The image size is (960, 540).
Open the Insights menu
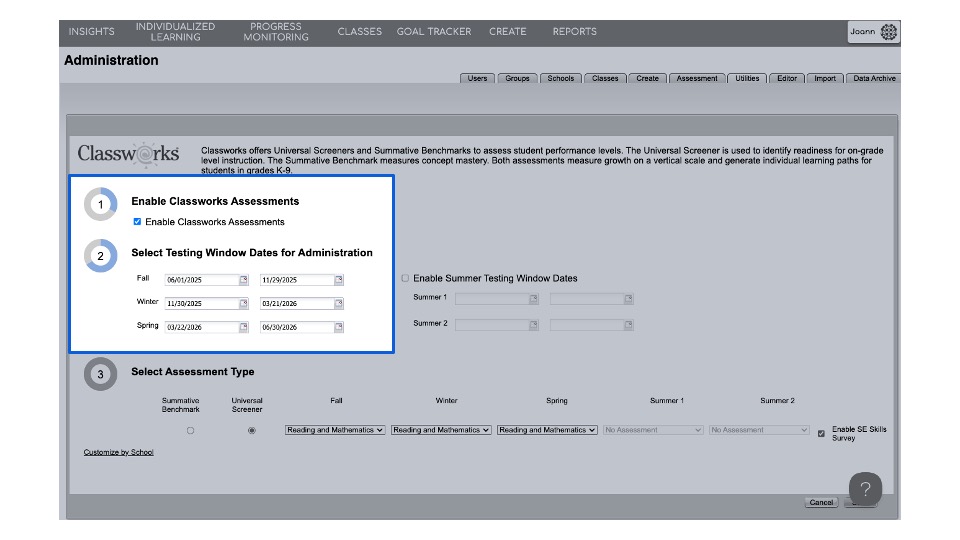[x=91, y=32]
